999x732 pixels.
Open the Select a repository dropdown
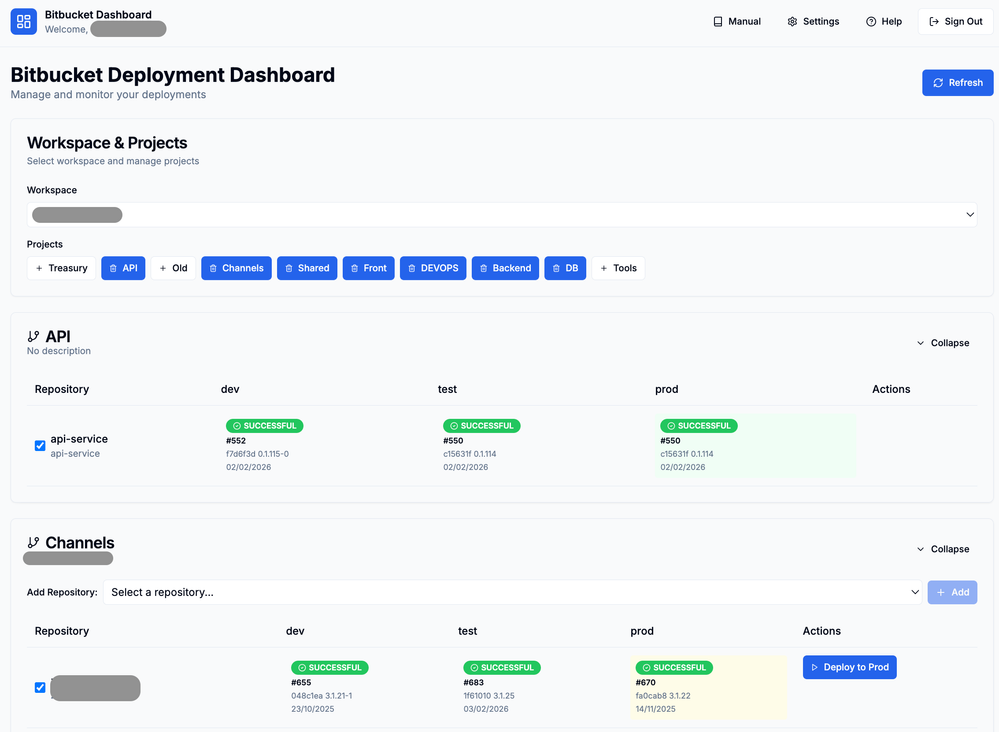(512, 592)
